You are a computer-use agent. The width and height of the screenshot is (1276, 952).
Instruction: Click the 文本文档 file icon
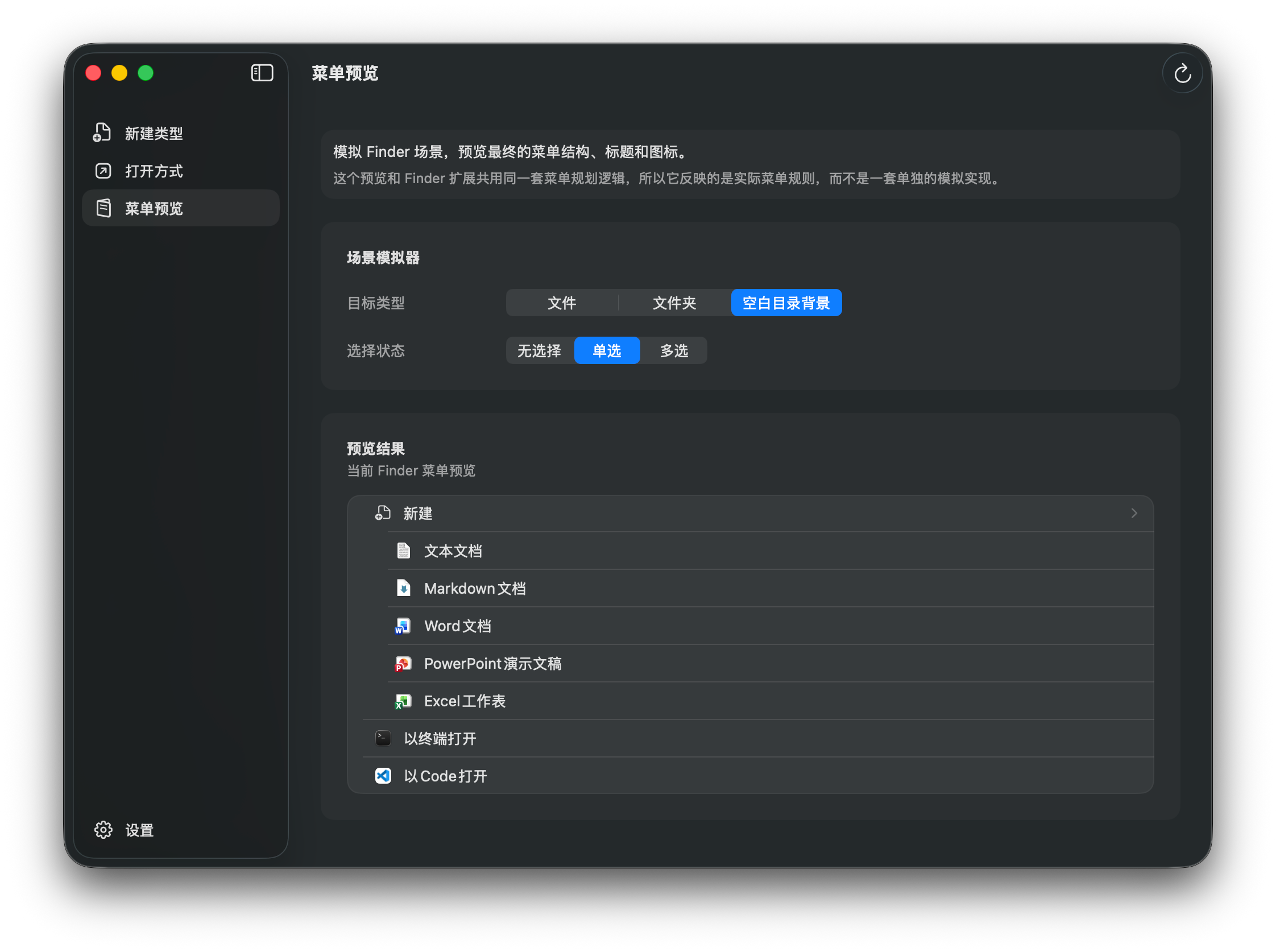[404, 551]
